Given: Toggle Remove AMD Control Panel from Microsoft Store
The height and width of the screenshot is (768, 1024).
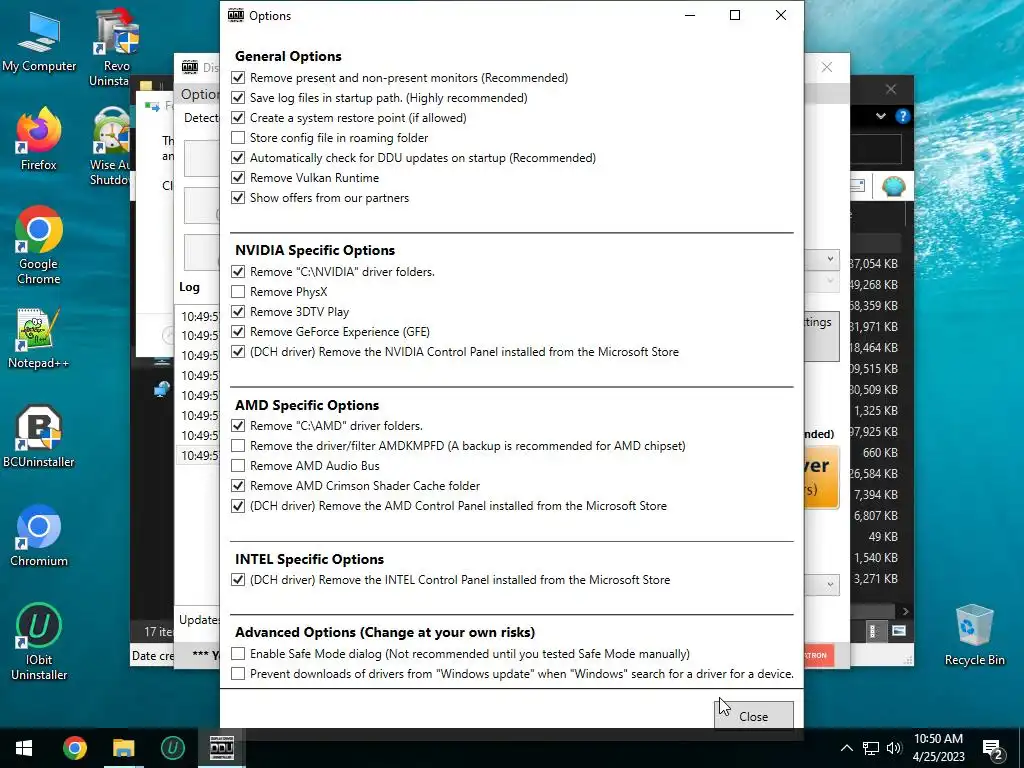Looking at the screenshot, I should [238, 506].
